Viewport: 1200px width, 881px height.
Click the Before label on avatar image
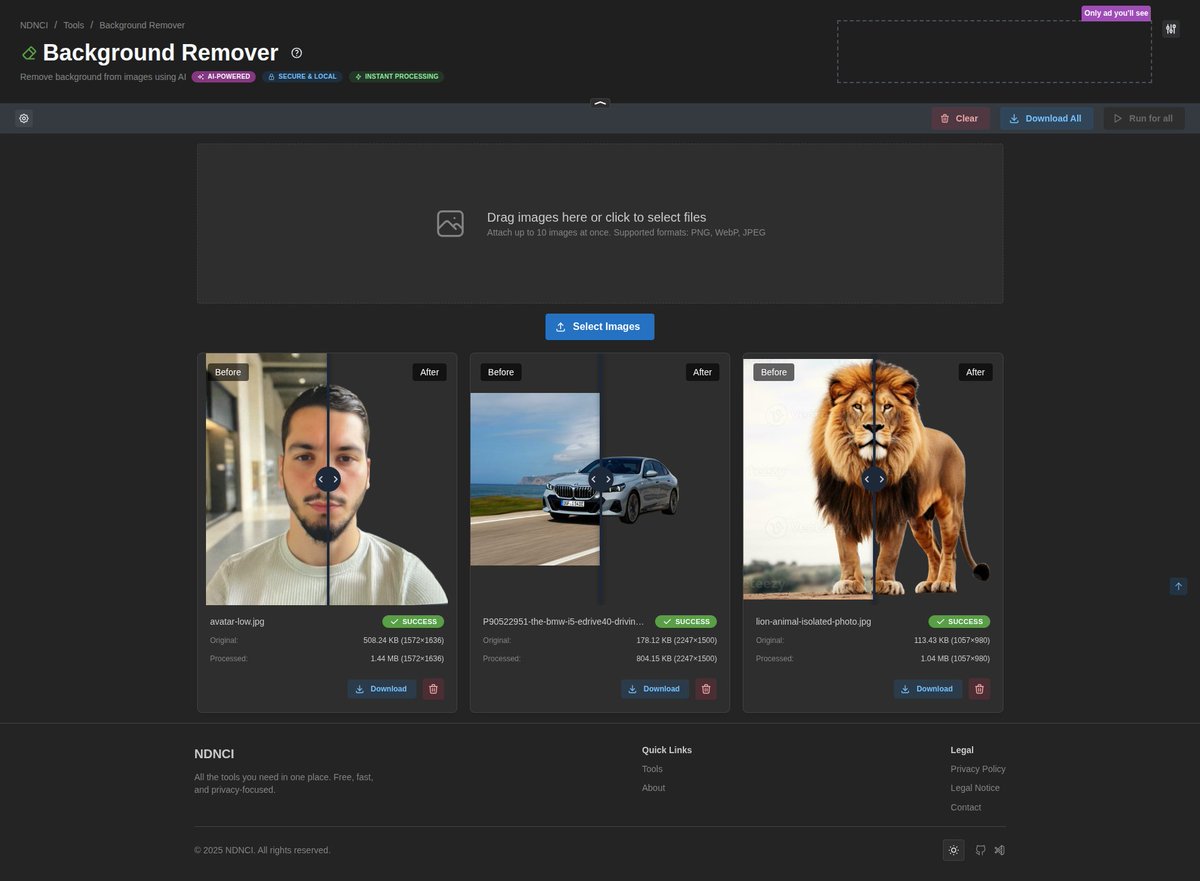228,372
